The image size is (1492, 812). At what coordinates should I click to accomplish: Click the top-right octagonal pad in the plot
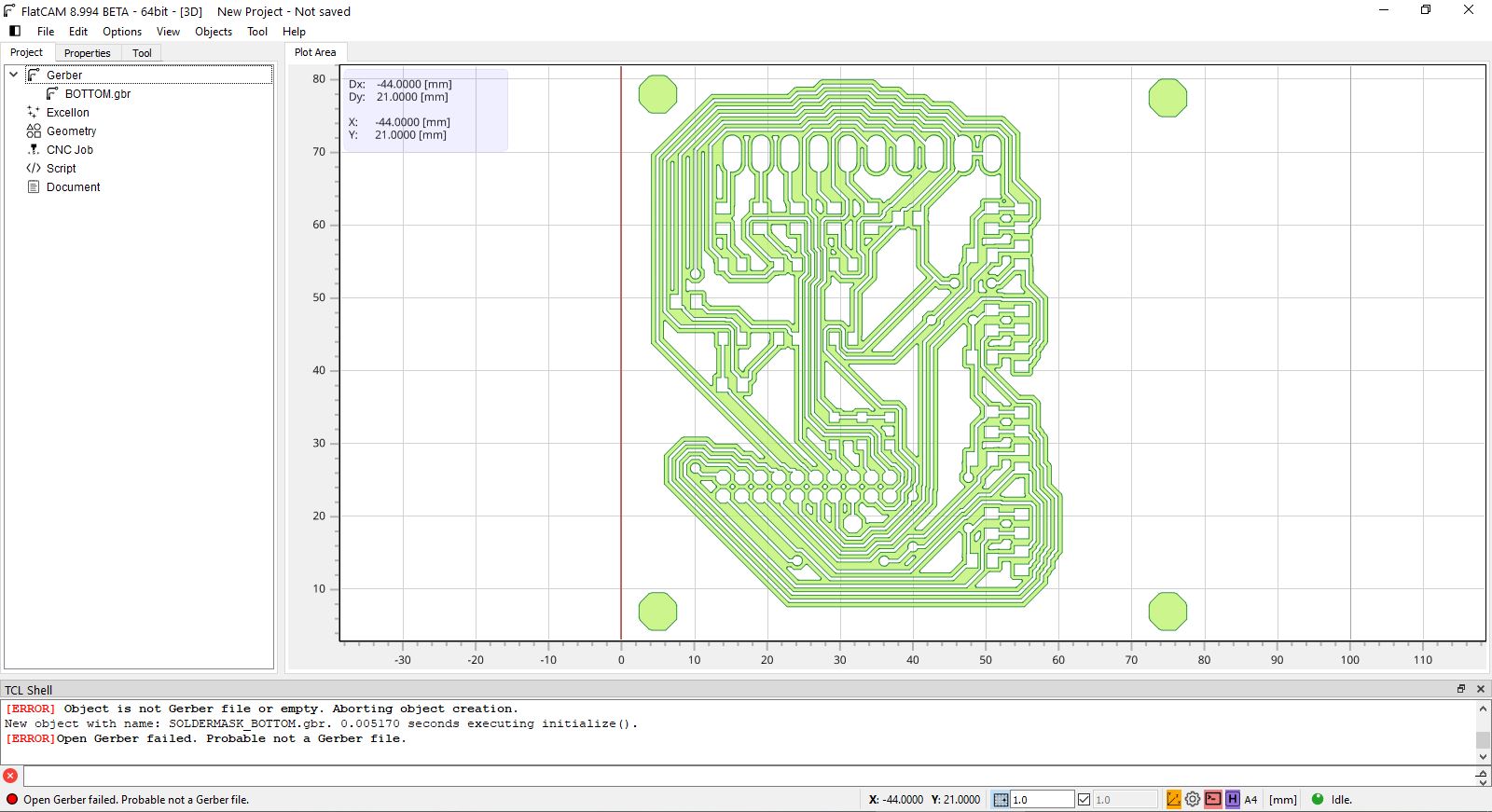point(1167,97)
